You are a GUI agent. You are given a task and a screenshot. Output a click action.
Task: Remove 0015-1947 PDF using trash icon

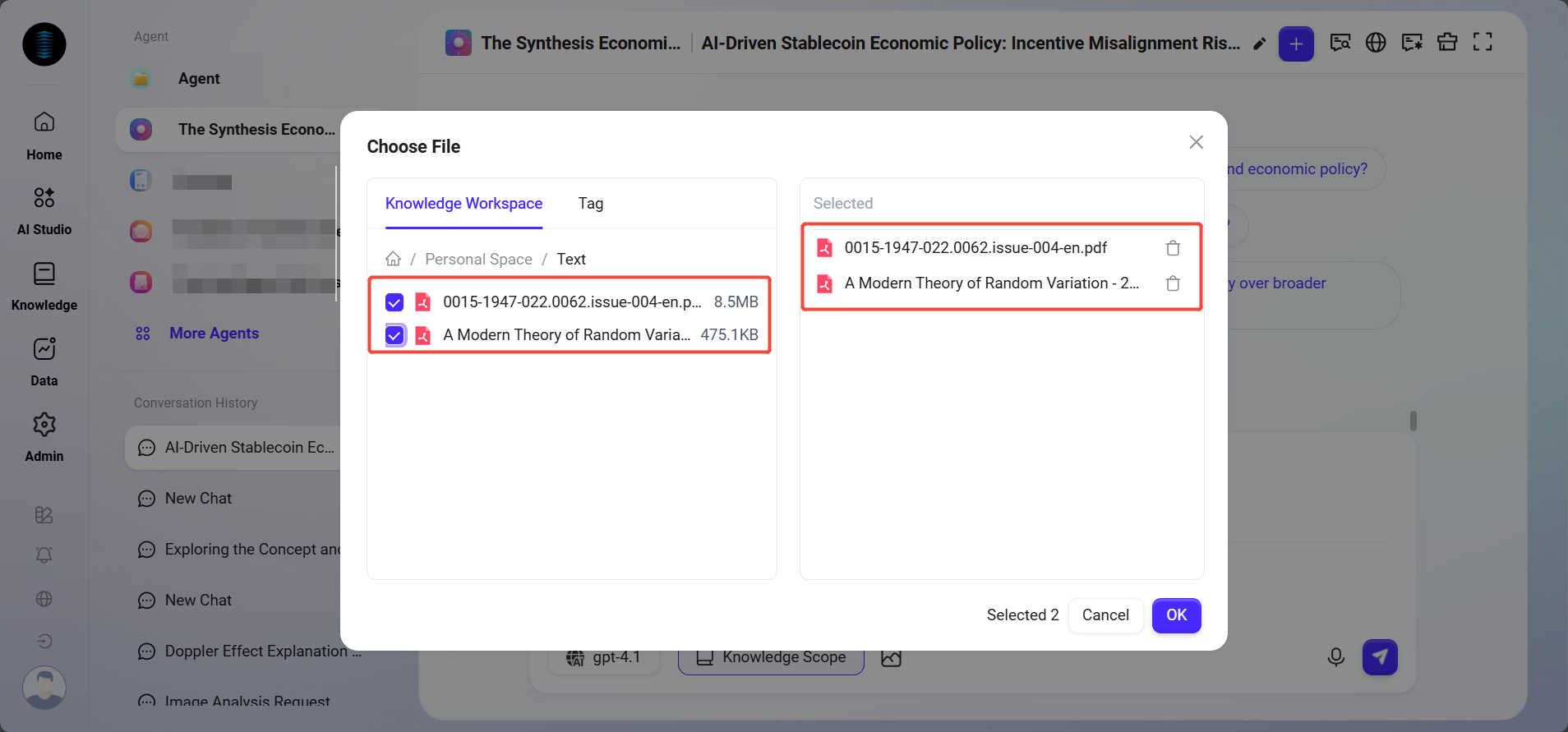[x=1173, y=248]
